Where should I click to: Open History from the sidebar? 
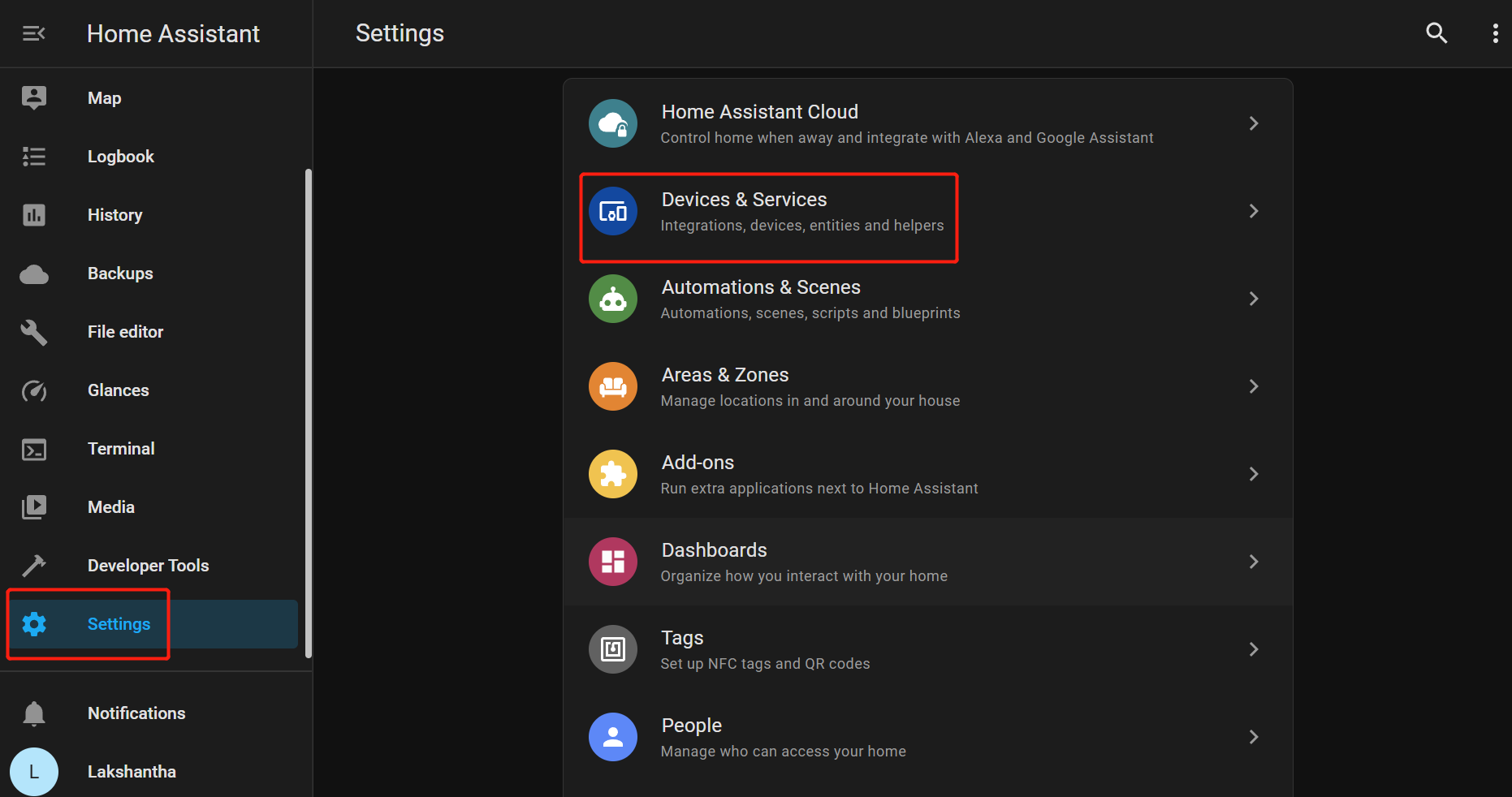(x=115, y=215)
